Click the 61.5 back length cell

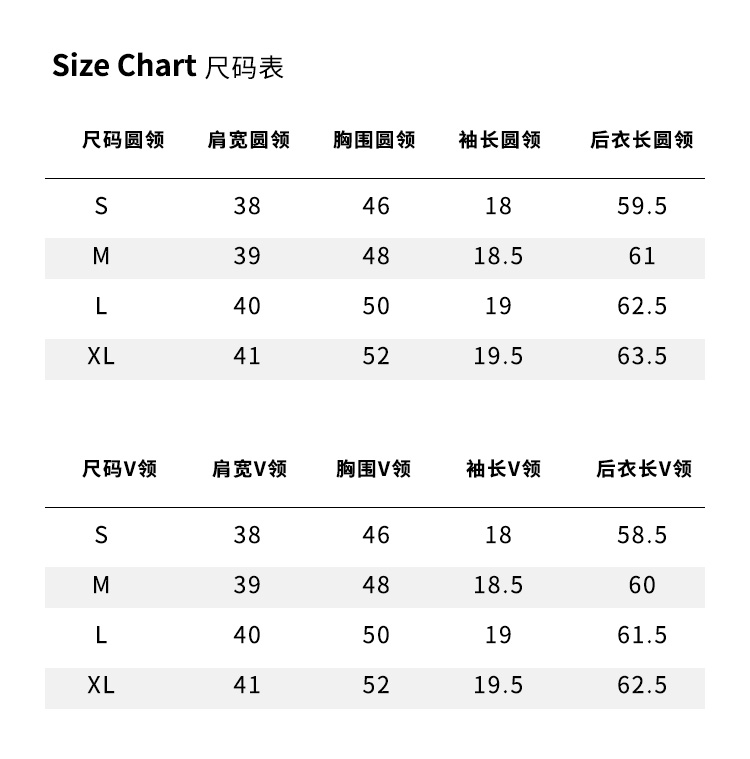(642, 635)
